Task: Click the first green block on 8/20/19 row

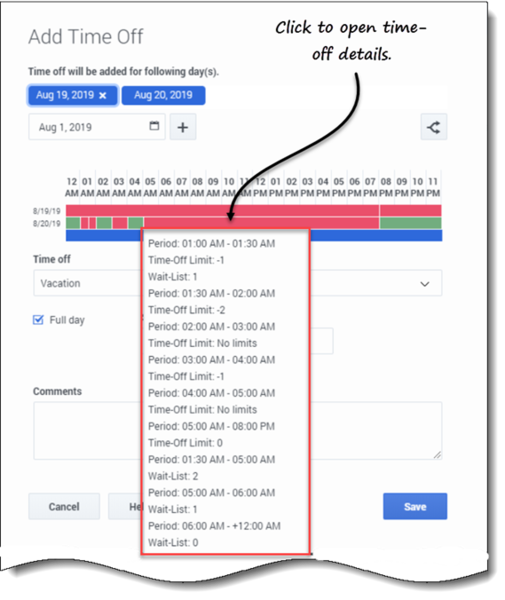Action: coord(73,223)
